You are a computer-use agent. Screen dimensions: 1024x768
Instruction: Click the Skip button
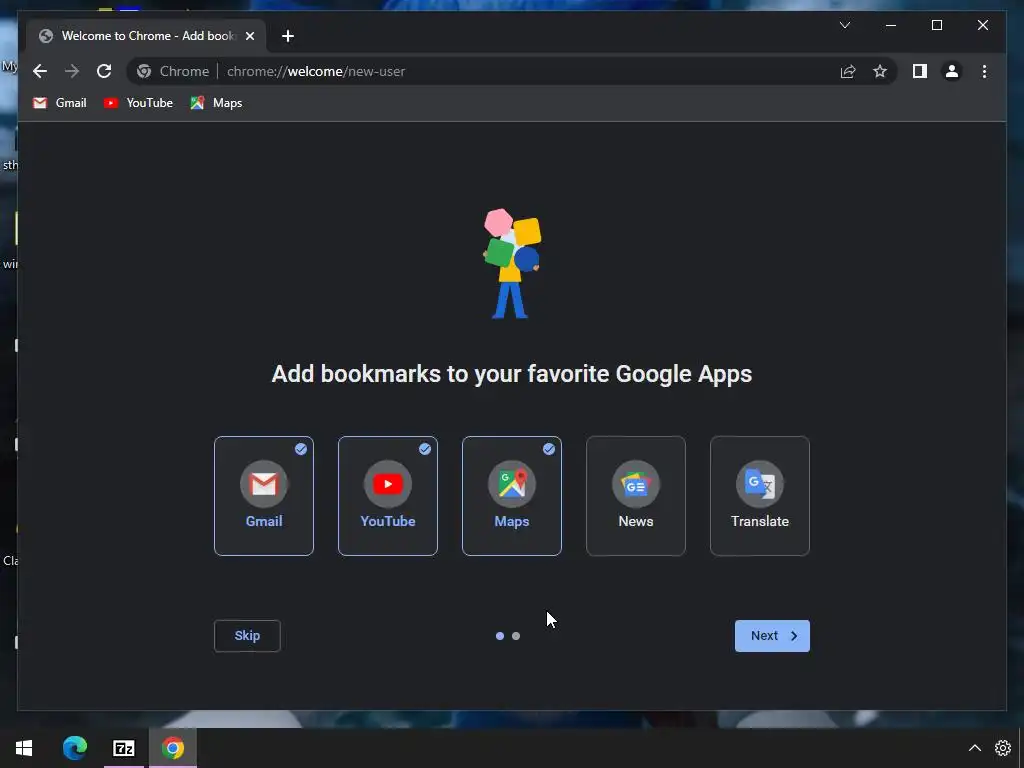click(x=247, y=635)
